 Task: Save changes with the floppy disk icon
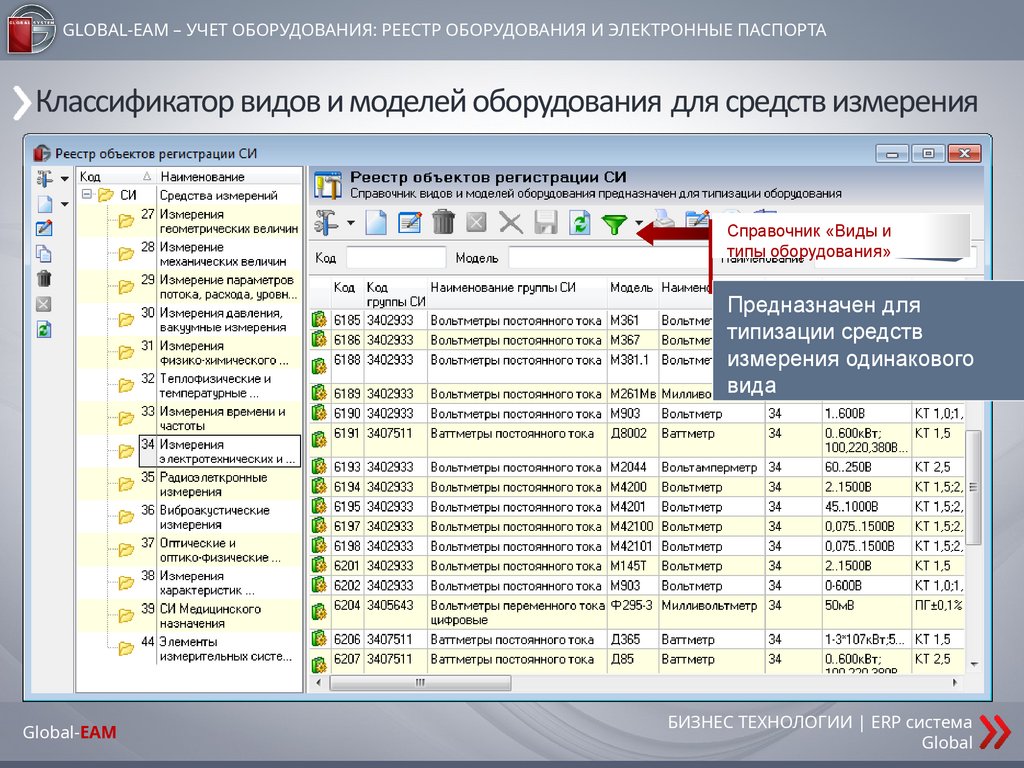pos(545,223)
